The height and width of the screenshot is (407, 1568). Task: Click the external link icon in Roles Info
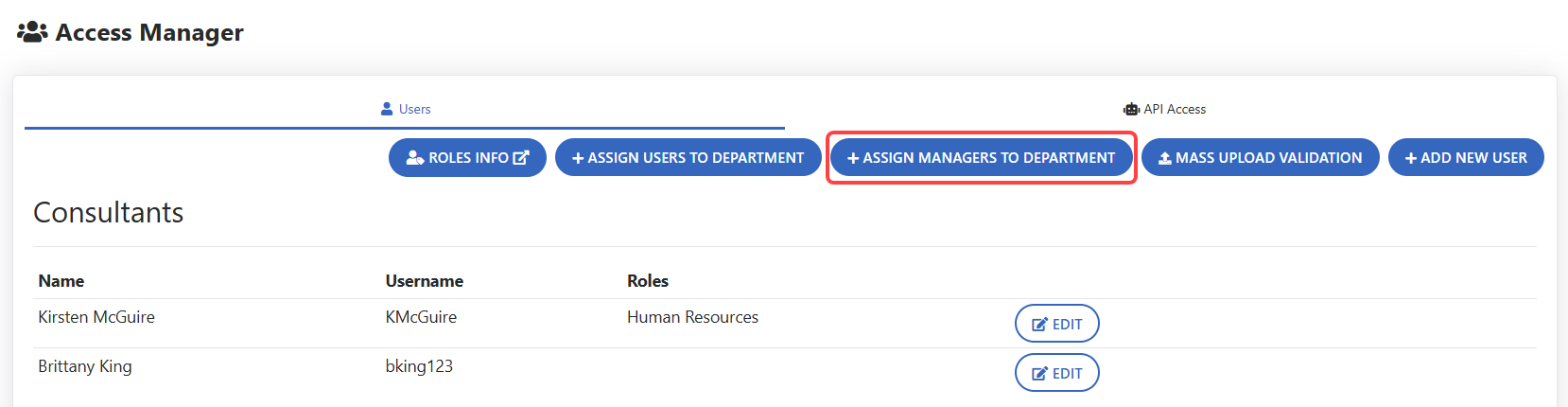[521, 158]
